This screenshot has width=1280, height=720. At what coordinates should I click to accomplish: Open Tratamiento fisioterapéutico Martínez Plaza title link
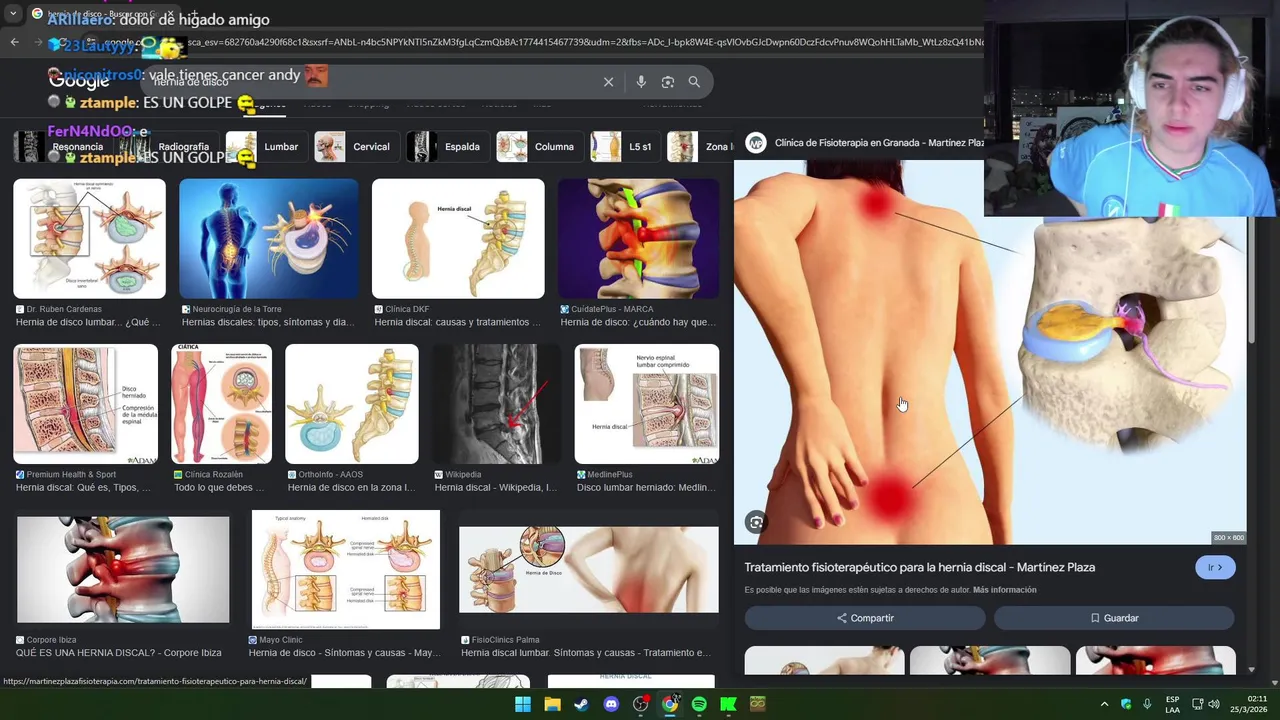pos(919,567)
